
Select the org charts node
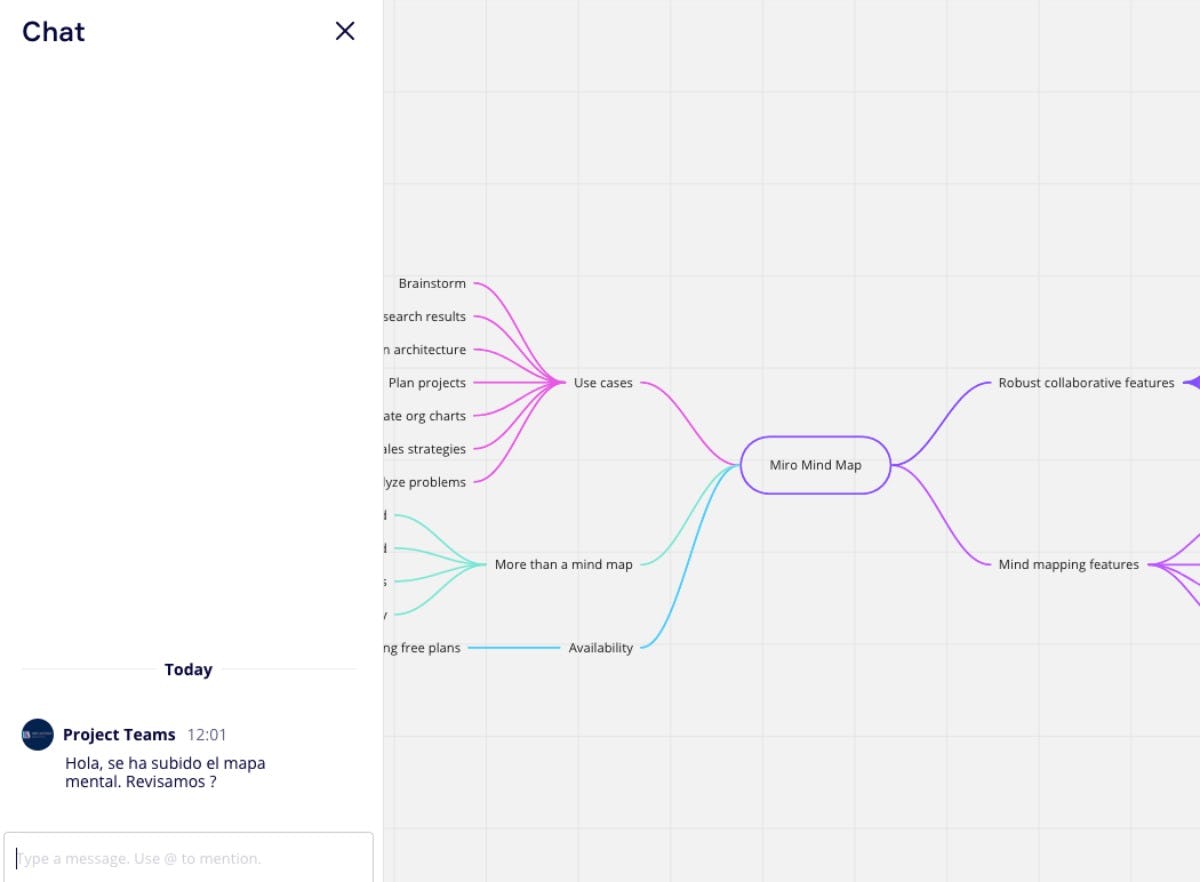[x=424, y=415]
